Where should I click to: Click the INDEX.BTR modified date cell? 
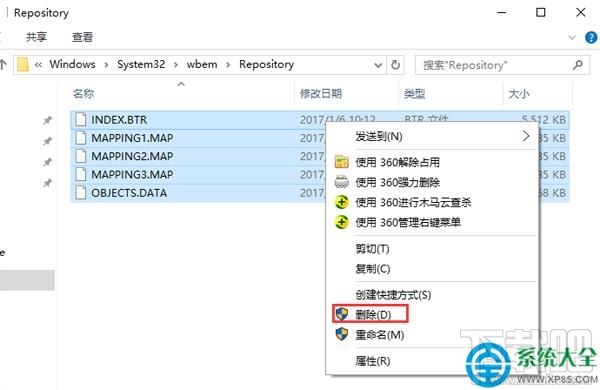pos(338,119)
